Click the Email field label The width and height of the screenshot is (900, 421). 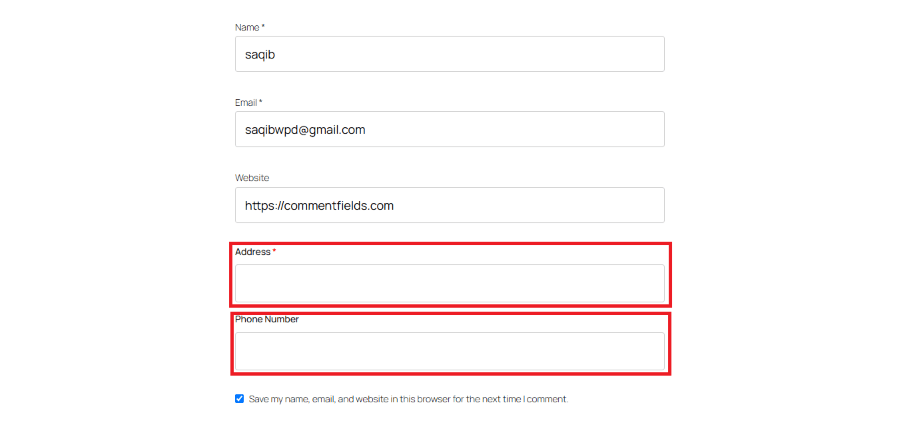click(x=246, y=102)
